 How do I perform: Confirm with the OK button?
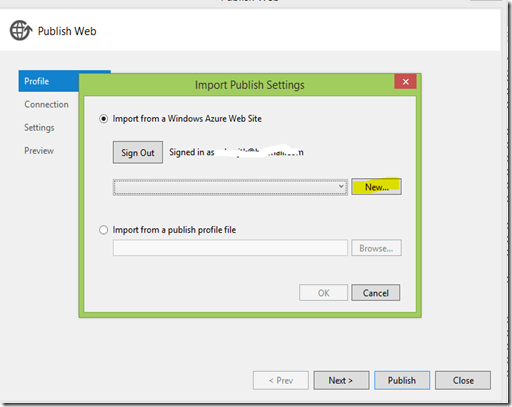(323, 293)
